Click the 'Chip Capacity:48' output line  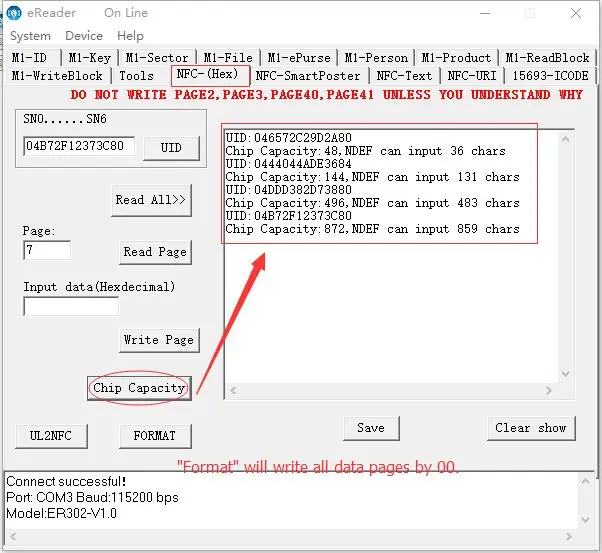366,151
